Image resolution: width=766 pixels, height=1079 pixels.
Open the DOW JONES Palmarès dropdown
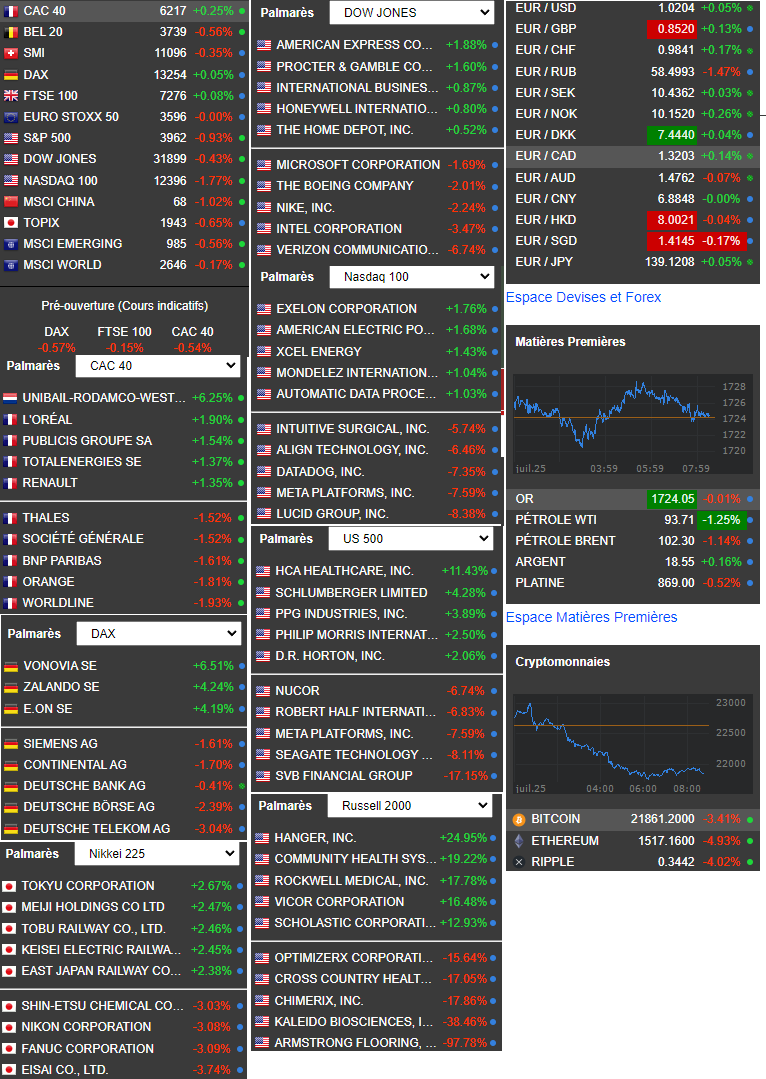click(412, 12)
